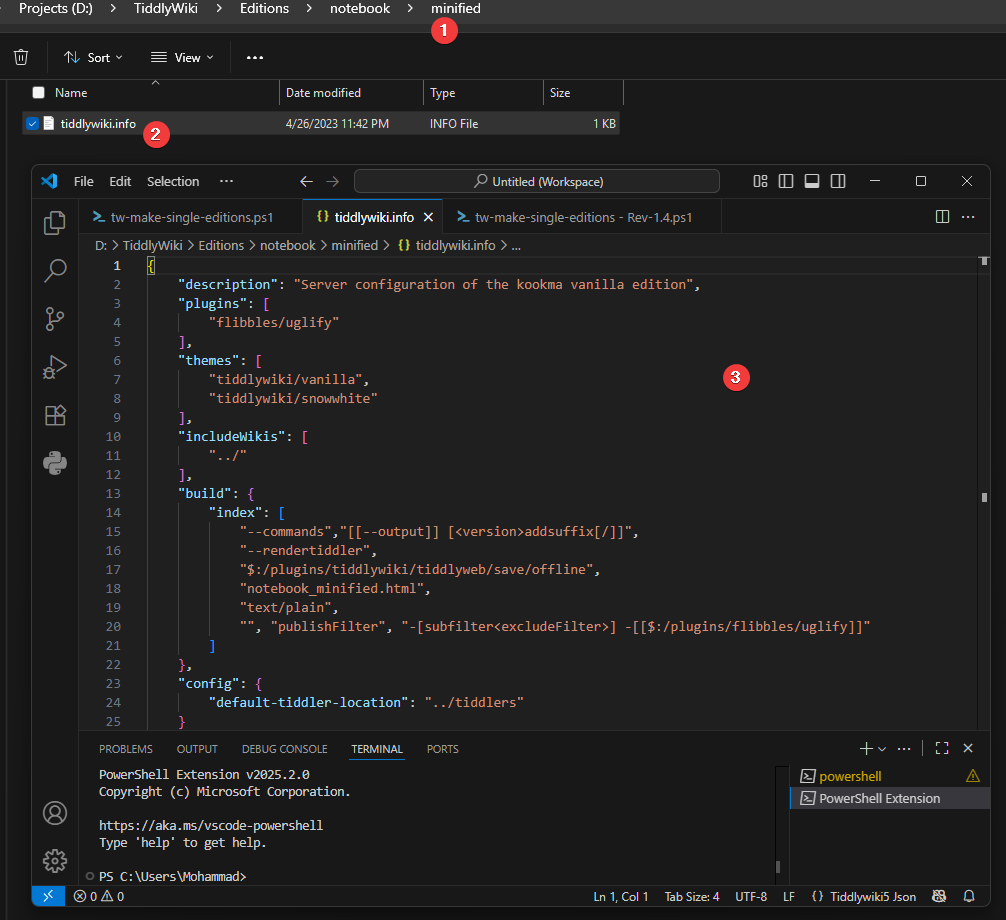Viewport: 1006px width, 920px height.
Task: Open the Extensions view
Action: [x=55, y=415]
